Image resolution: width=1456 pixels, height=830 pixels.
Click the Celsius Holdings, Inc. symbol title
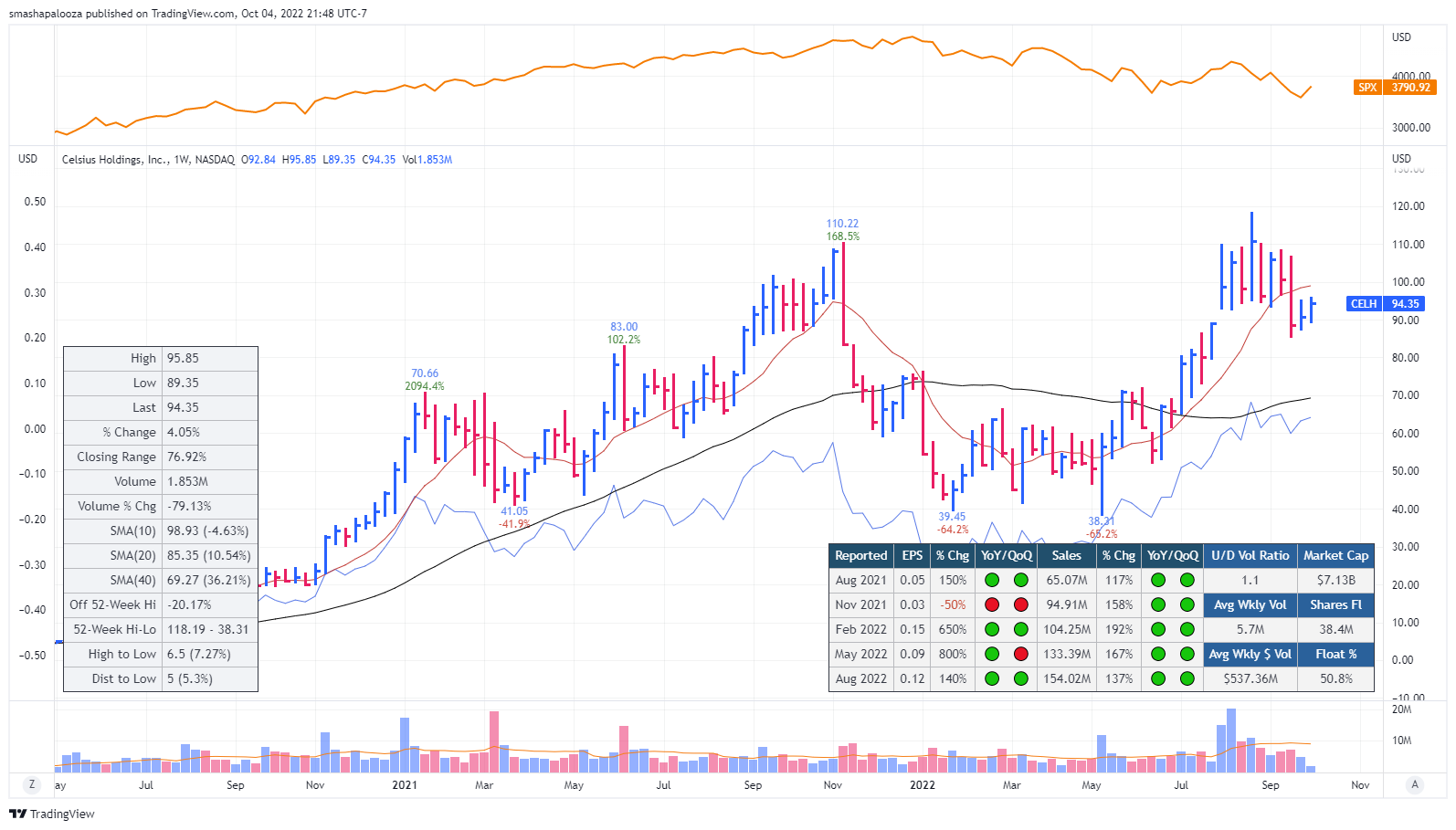[114, 160]
